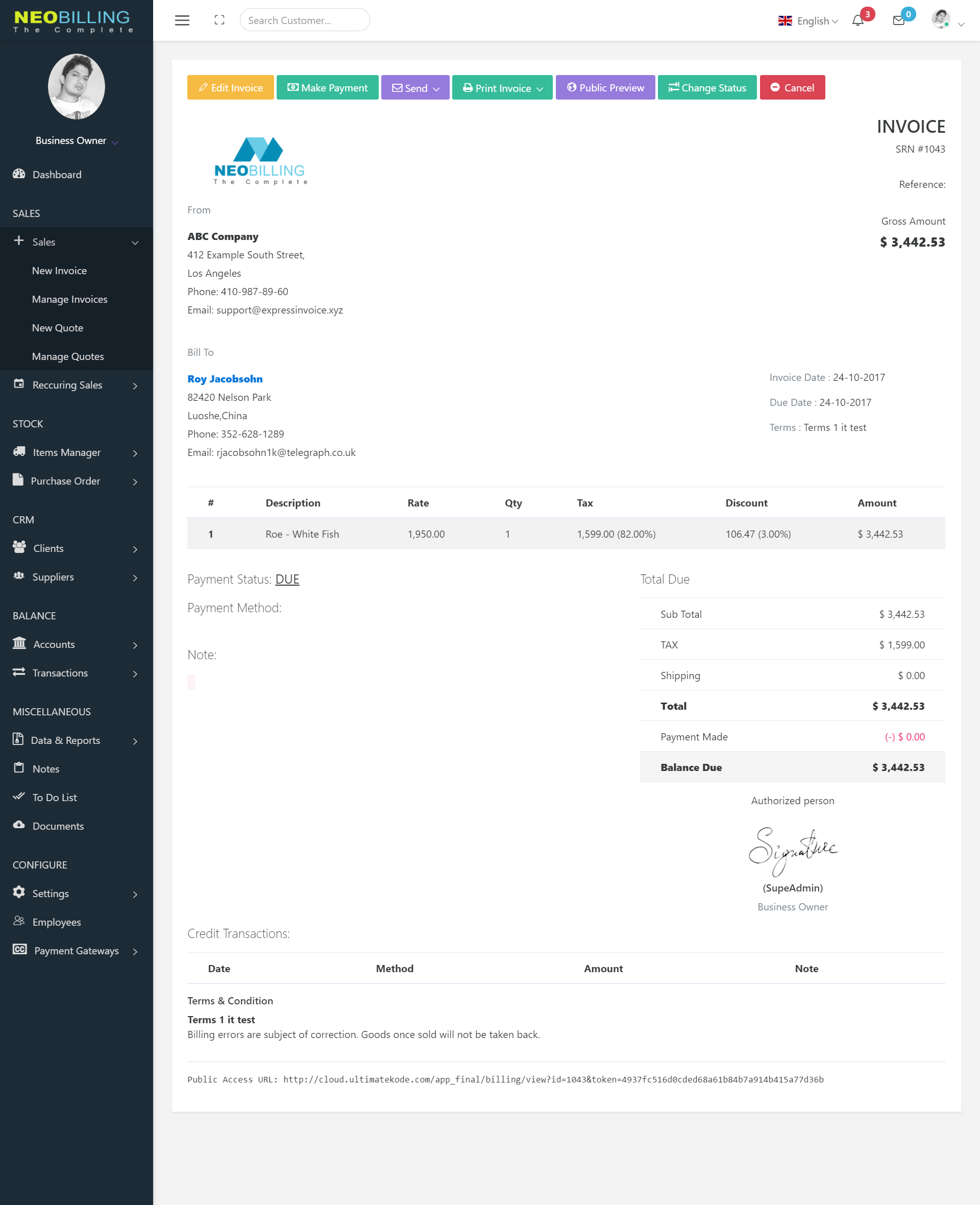Click the Payment Gateways CC icon
980x1205 pixels.
coord(20,949)
